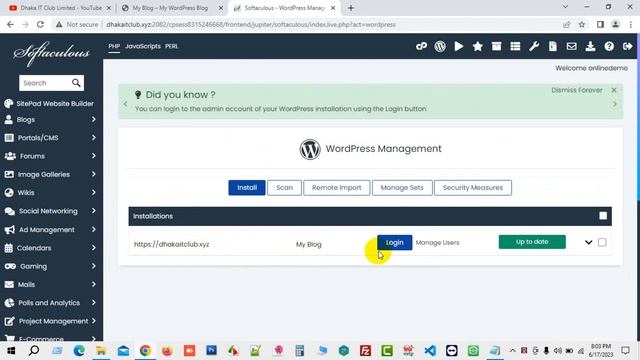Open email settings envelope icon

571,46
